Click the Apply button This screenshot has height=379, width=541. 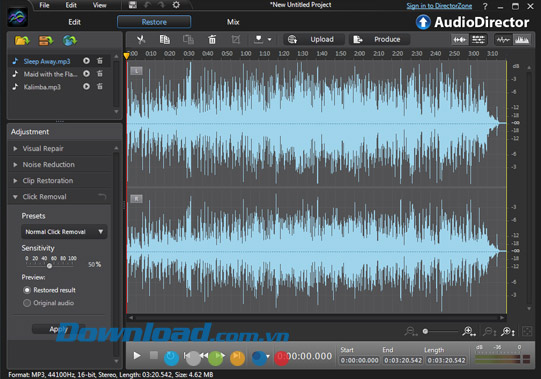point(58,329)
